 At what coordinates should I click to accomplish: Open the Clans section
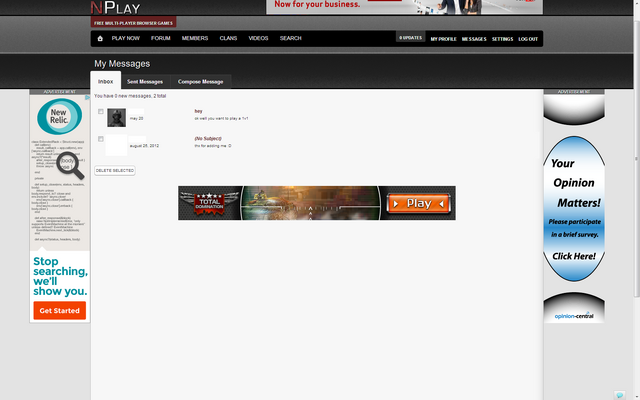(228, 38)
